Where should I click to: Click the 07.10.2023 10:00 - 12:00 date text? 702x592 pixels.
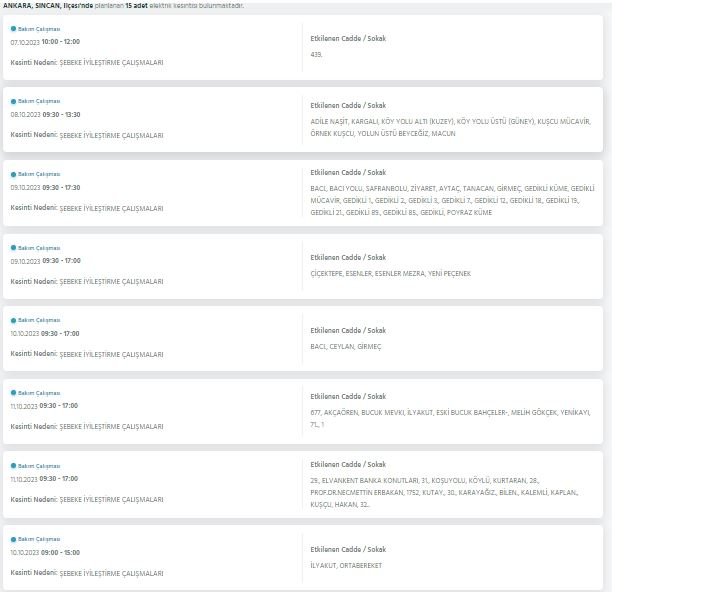tap(45, 42)
